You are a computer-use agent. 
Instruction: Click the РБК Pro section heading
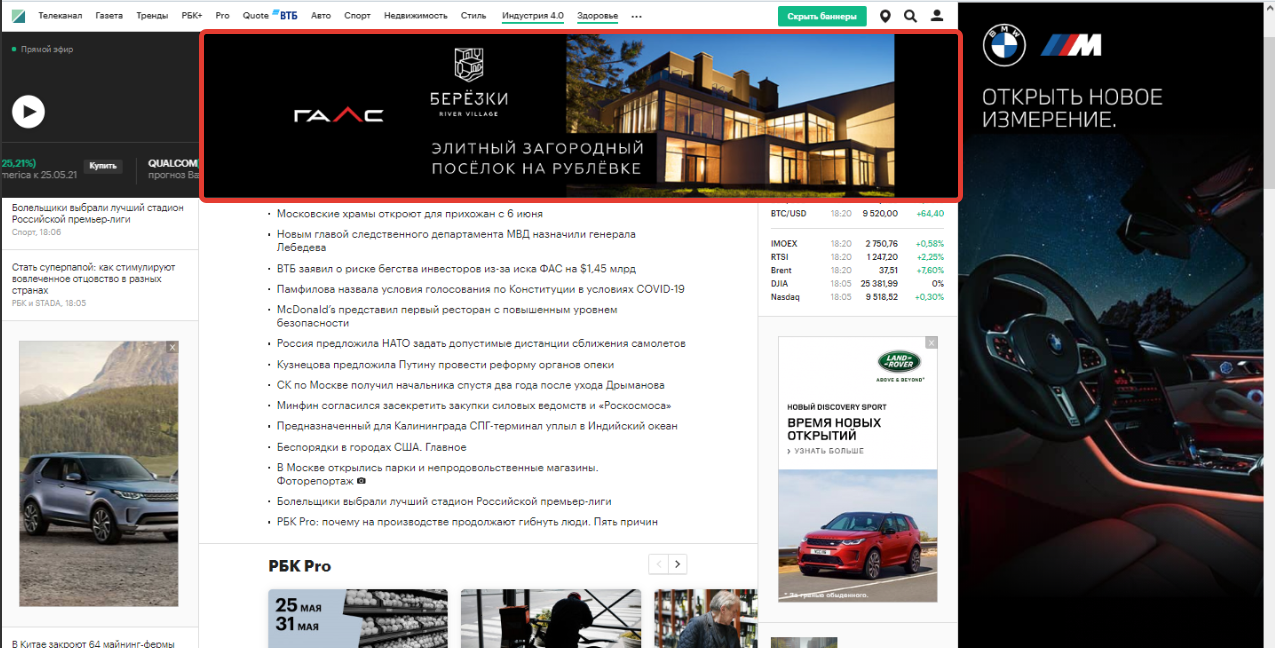point(299,566)
